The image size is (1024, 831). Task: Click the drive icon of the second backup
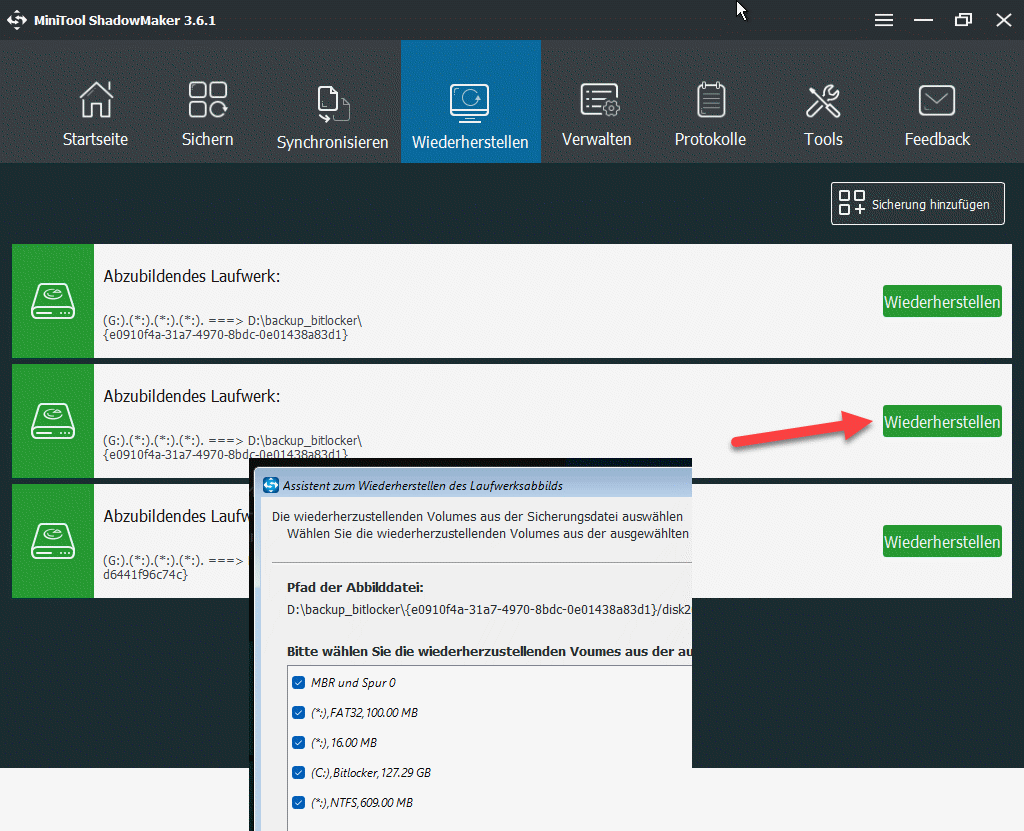pos(53,421)
